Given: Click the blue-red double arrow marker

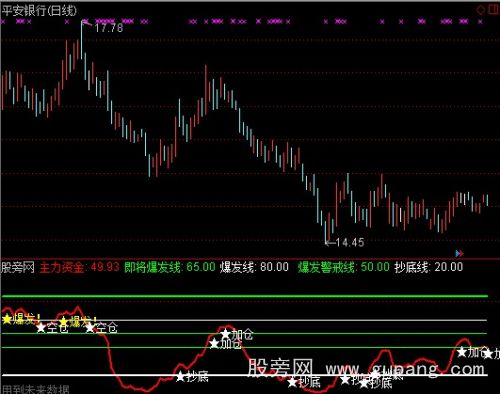Looking at the screenshot, I should (x=459, y=254).
